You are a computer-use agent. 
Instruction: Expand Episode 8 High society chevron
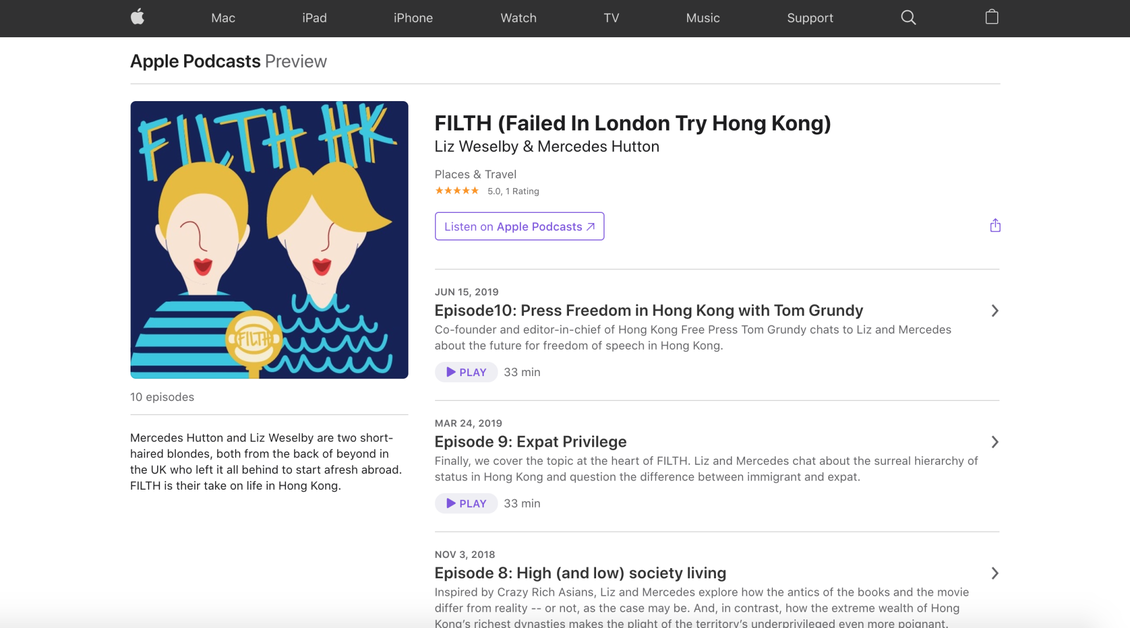point(995,573)
